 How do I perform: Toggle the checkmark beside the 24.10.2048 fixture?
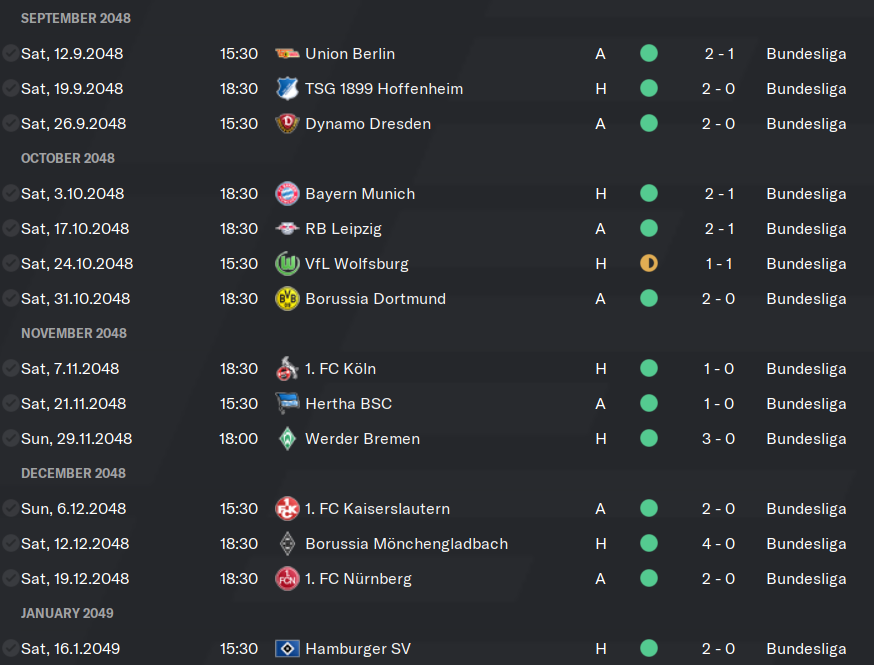point(10,264)
